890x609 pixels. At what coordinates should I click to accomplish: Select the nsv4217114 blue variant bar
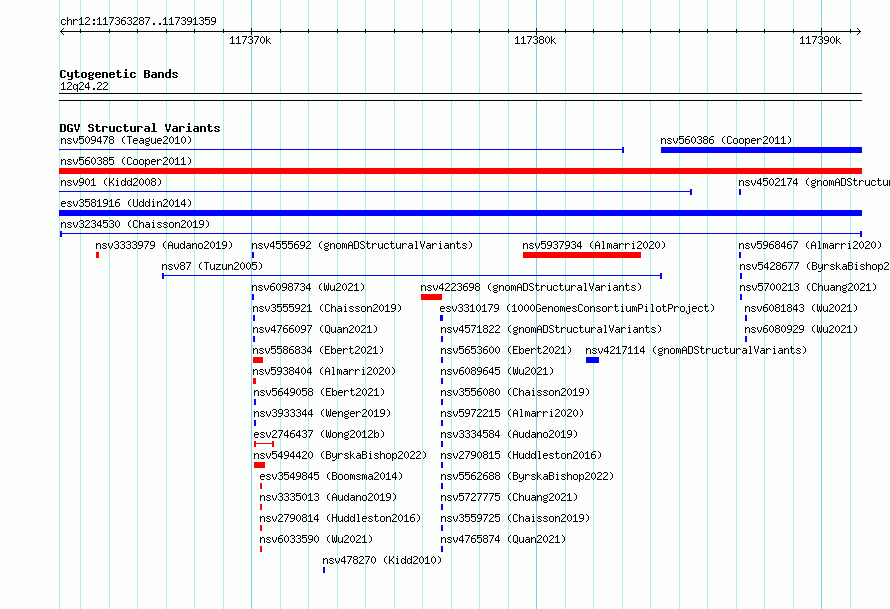(593, 360)
